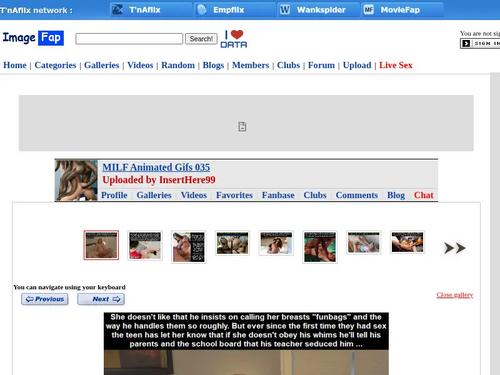Open the uploader's Blog tab
This screenshot has width=500, height=375.
(396, 195)
